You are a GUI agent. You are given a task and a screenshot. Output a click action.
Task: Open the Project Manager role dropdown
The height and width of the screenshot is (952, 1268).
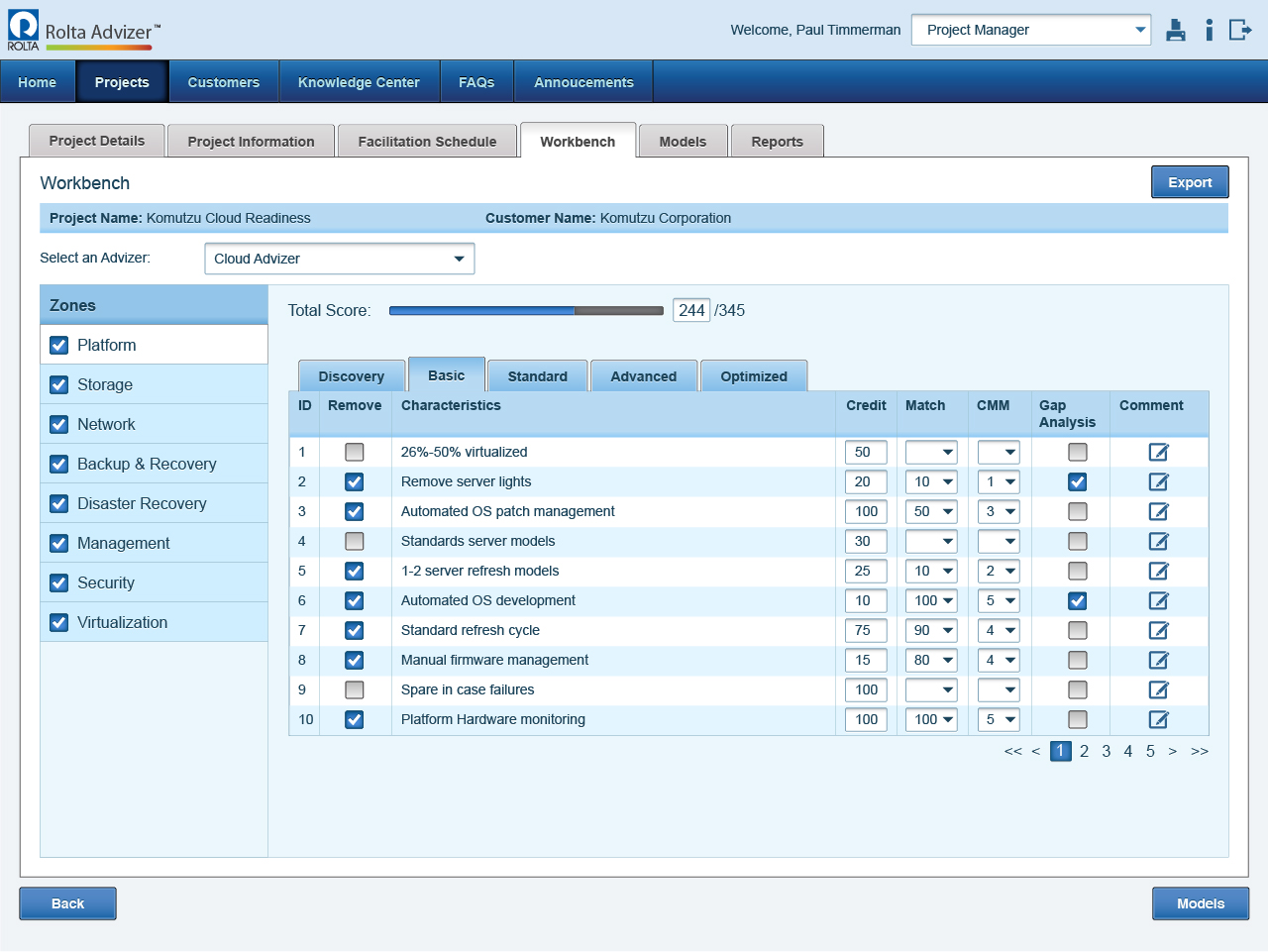1031,30
